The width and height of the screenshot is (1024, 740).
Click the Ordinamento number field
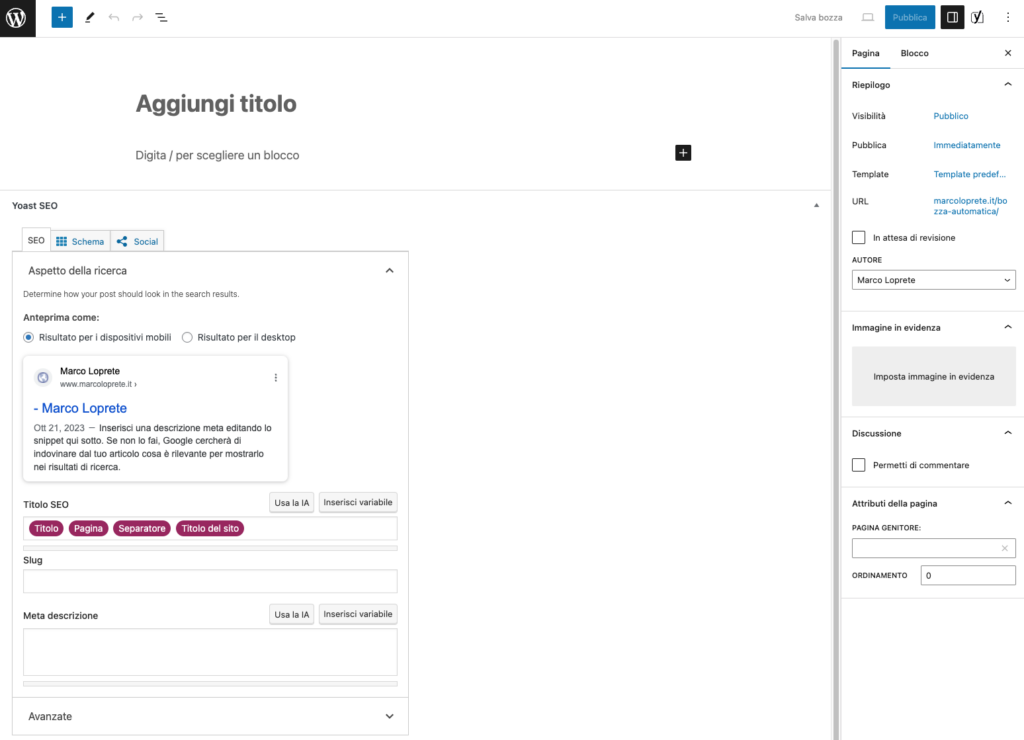pos(968,575)
